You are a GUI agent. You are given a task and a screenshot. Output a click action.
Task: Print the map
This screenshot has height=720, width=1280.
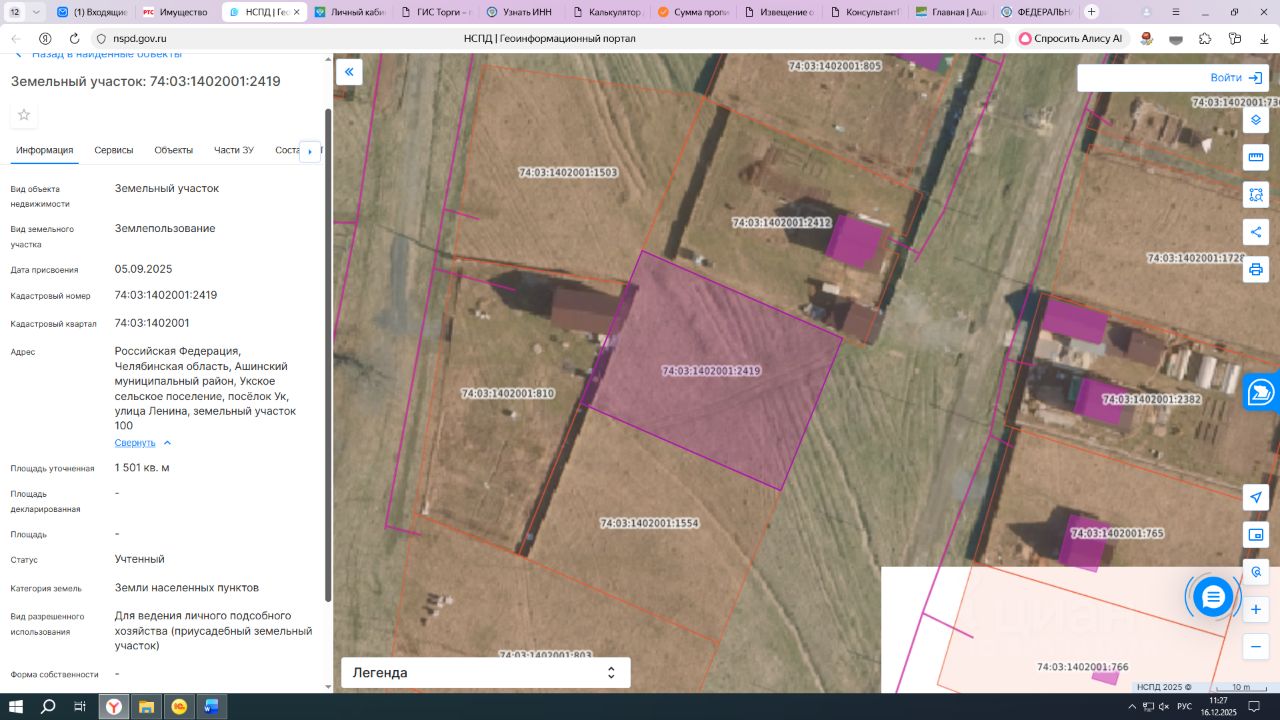[1256, 269]
